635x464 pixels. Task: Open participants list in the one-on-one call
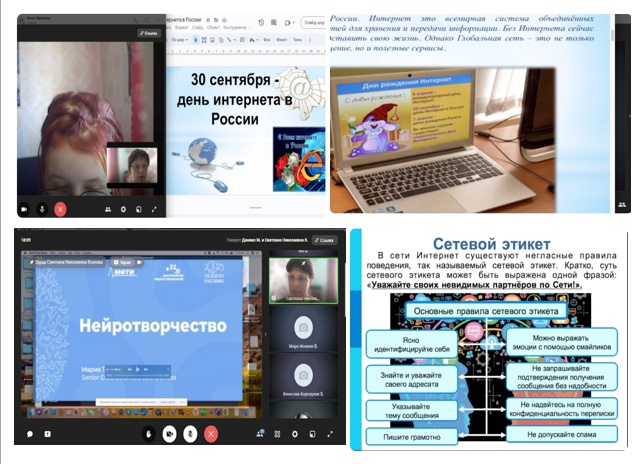(x=108, y=209)
